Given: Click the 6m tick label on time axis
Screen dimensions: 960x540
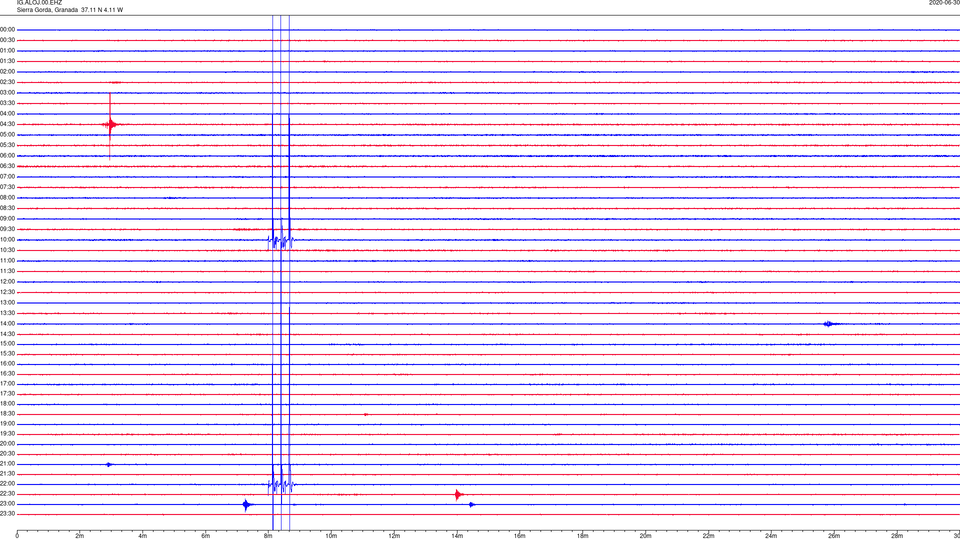Looking at the screenshot, I should point(206,536).
